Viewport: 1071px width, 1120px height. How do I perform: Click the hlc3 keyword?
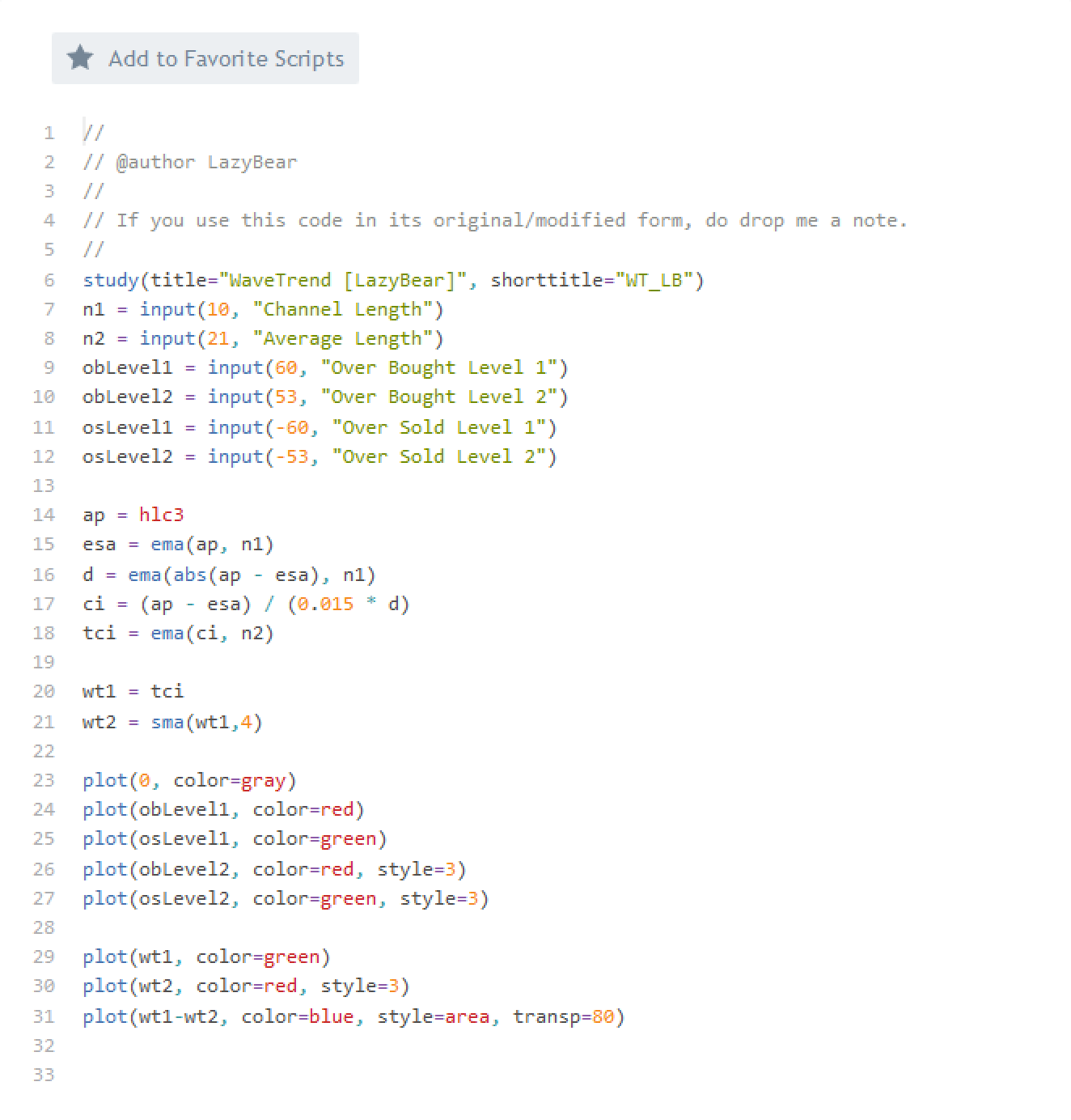[x=162, y=515]
